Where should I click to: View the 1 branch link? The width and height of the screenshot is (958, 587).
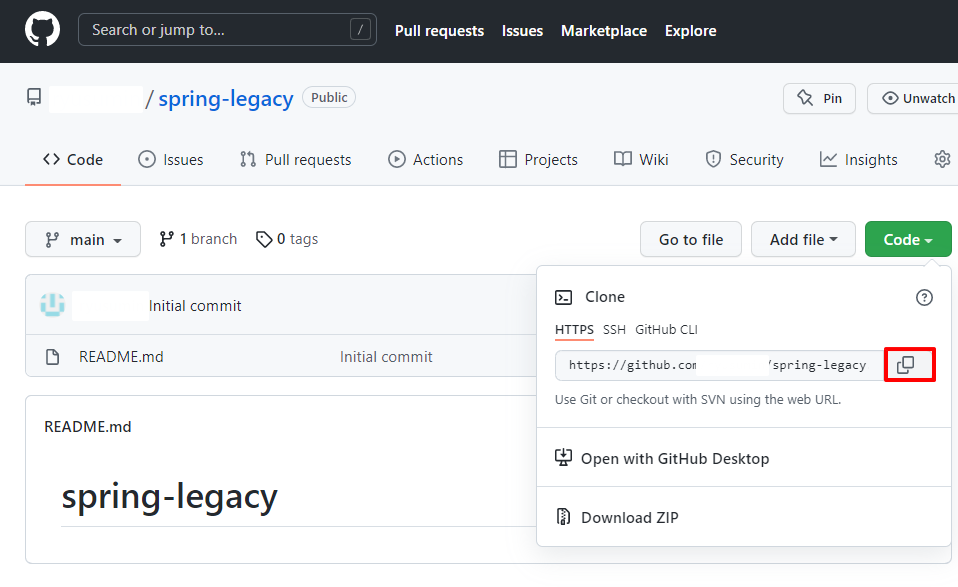(198, 239)
